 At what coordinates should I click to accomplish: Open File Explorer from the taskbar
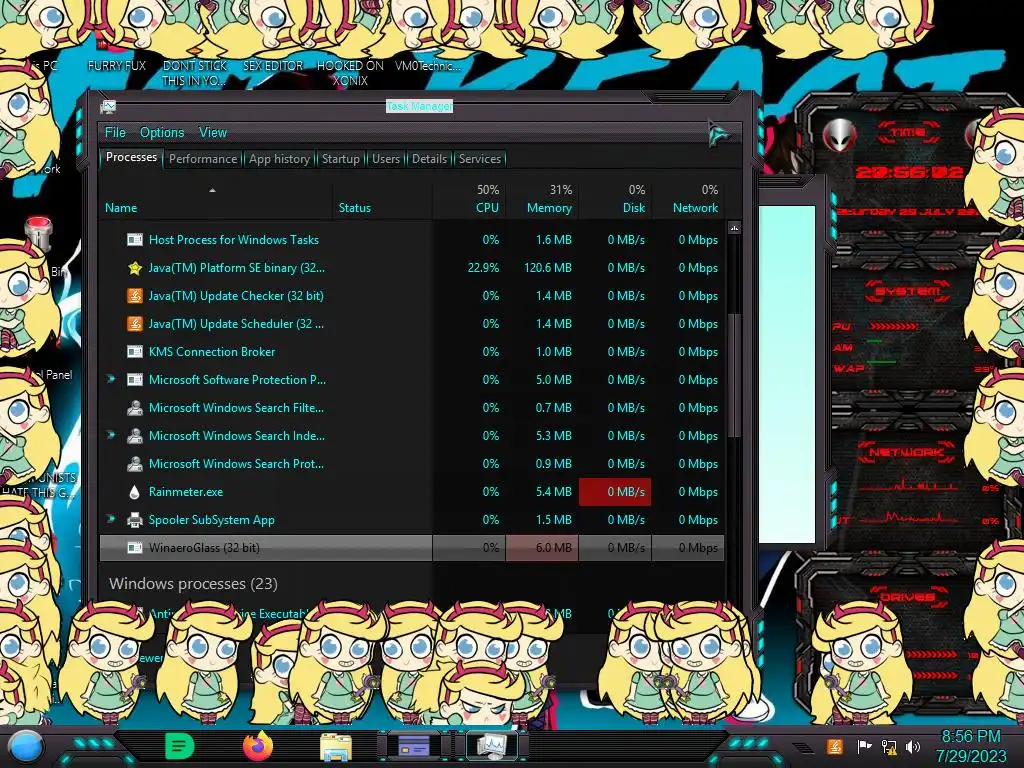(x=336, y=747)
